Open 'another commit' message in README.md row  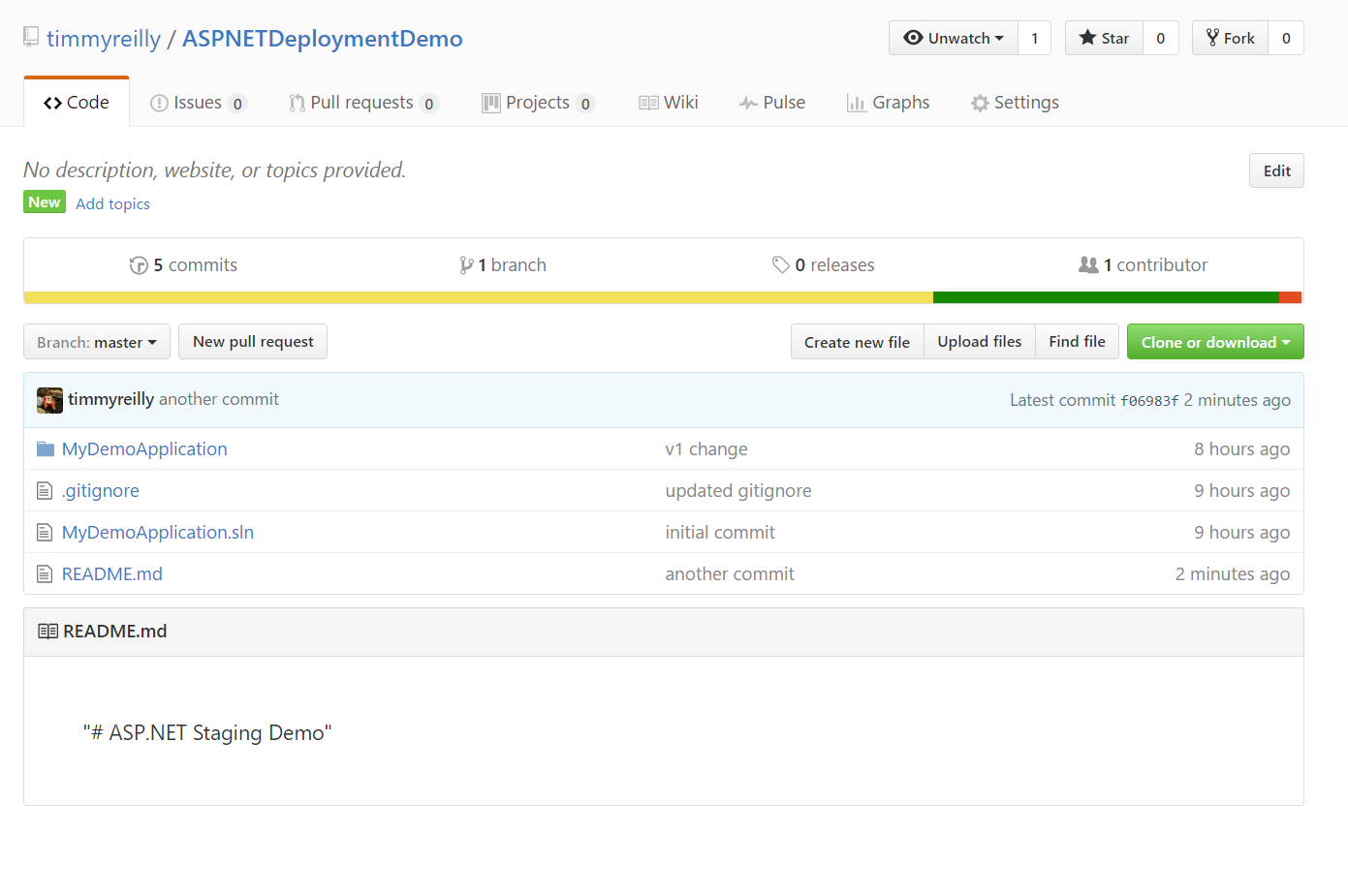point(730,574)
